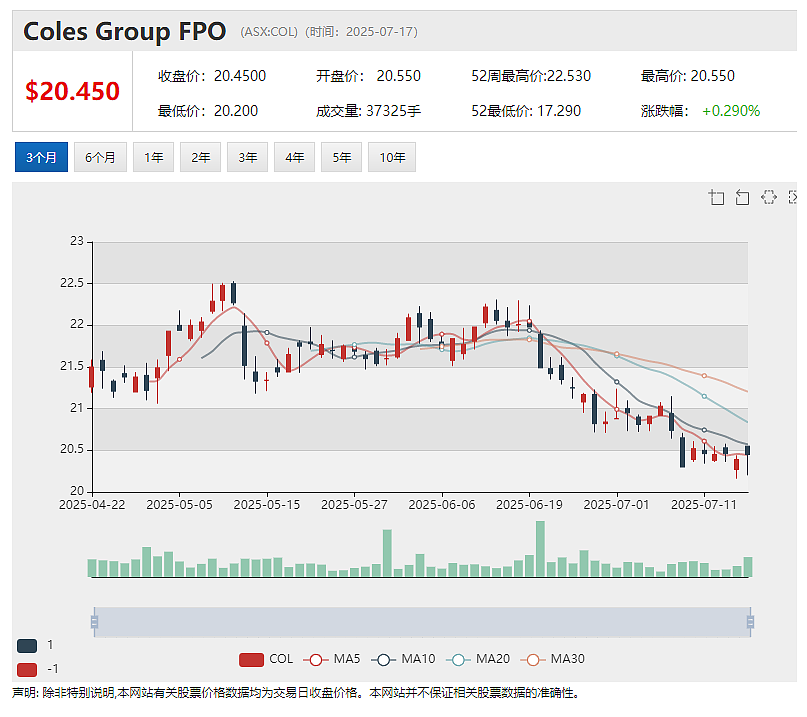Toggle the MA5 line legend
This screenshot has height=717, width=807.
332,659
